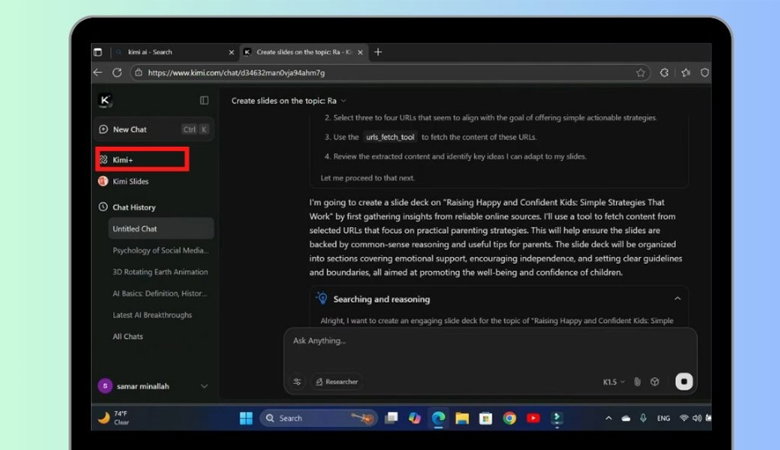The image size is (780, 450).
Task: Attach a file with the paperclip icon
Action: coord(637,381)
